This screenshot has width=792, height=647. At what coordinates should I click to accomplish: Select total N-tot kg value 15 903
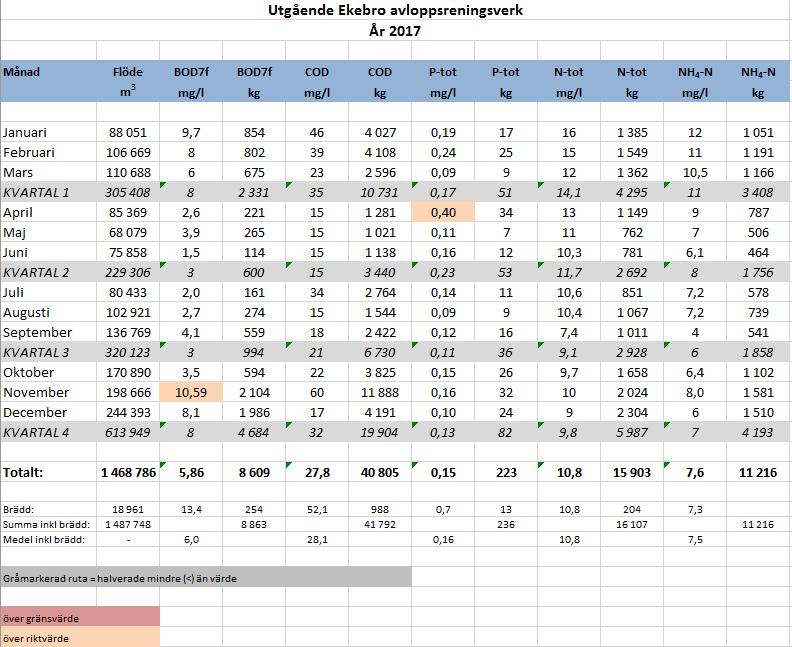[x=632, y=473]
